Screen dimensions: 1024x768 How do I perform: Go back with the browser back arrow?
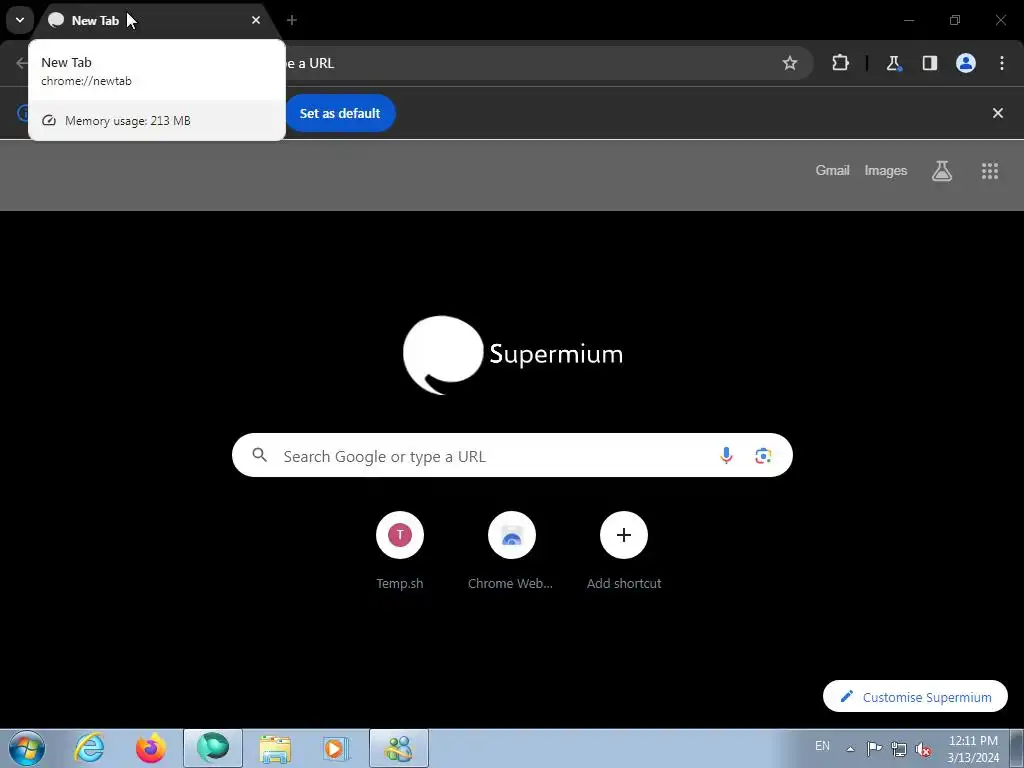22,63
